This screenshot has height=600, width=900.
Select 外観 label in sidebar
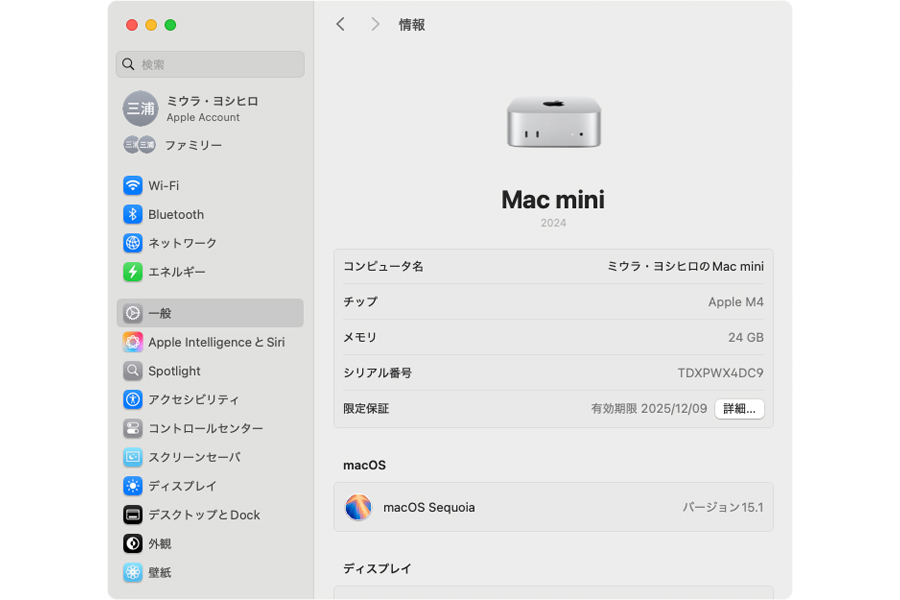click(x=160, y=543)
